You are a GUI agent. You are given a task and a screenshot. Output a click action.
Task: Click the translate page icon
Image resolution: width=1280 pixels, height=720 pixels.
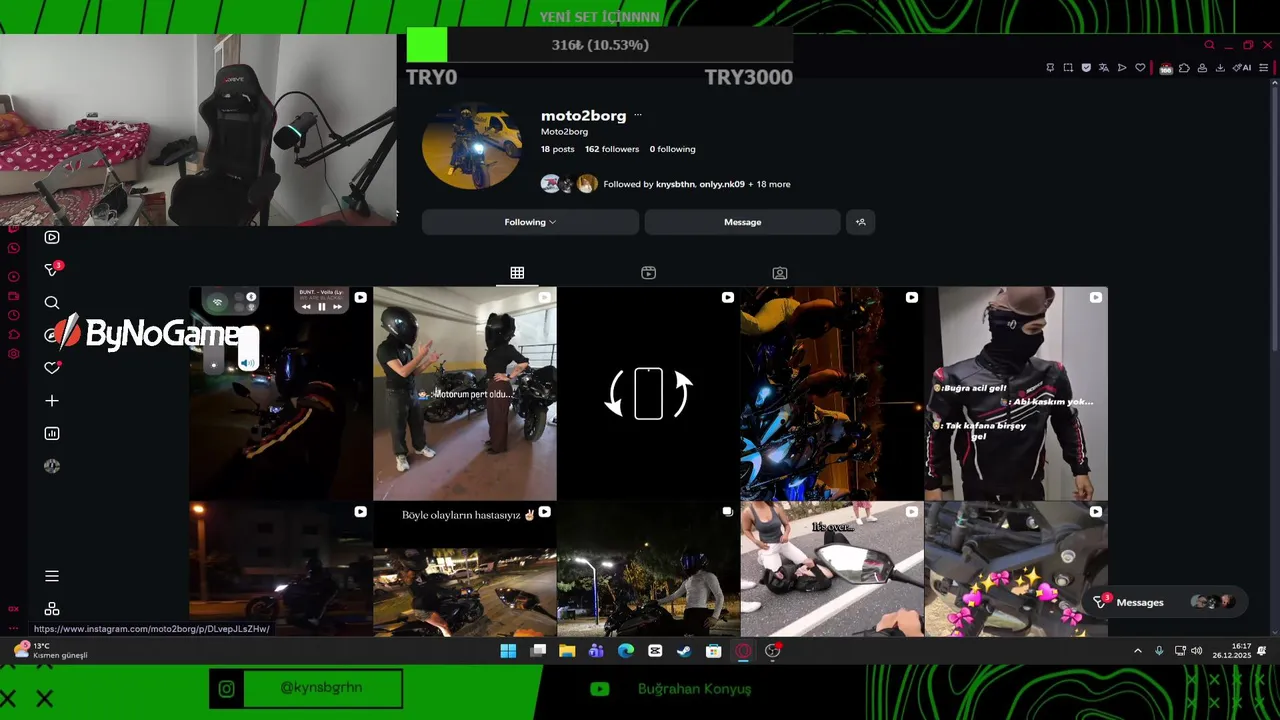1104,68
